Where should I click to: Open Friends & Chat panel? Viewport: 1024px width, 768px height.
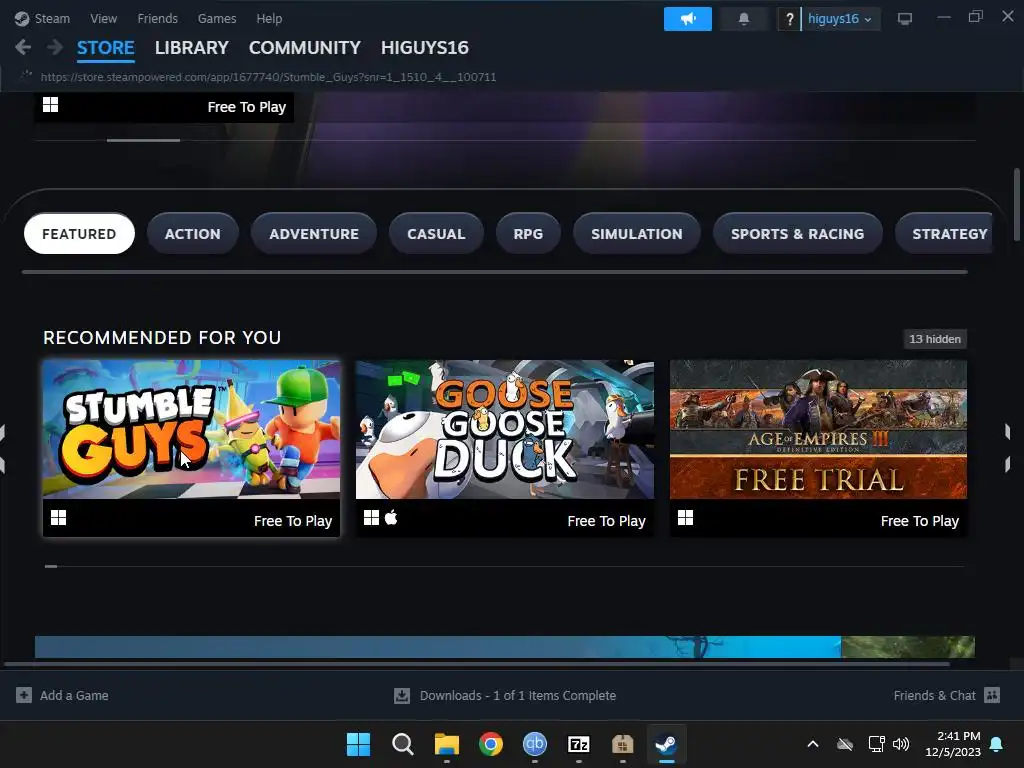tap(935, 696)
